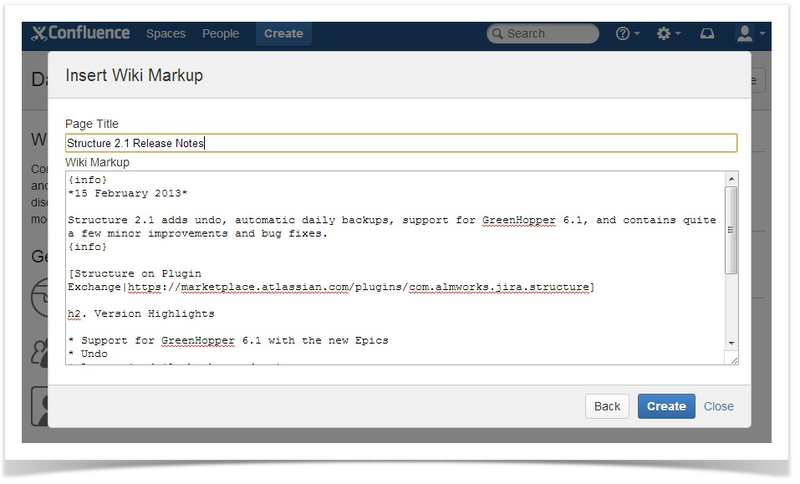Open the settings gear menu
800x484 pixels.
point(668,34)
